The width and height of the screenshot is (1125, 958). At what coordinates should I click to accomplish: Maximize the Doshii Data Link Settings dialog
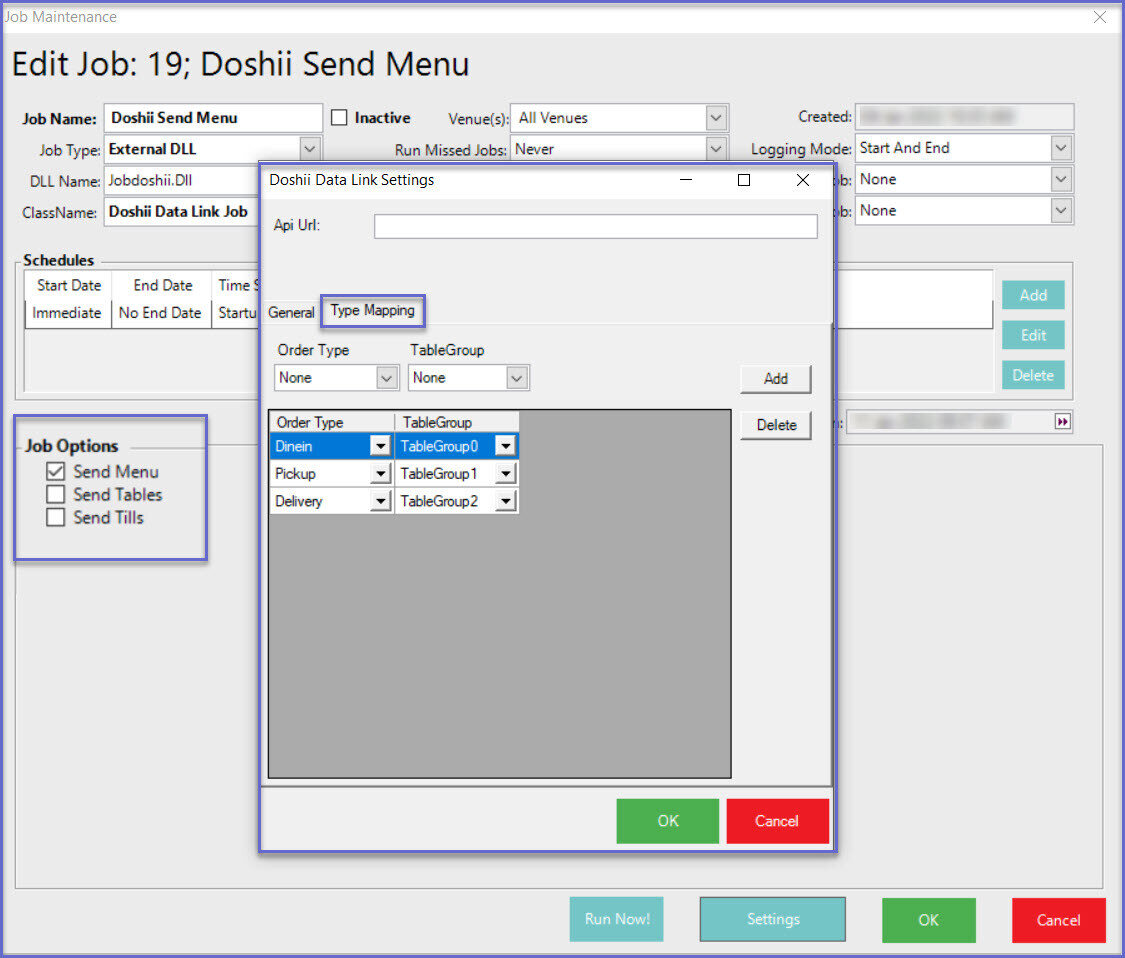coord(744,180)
